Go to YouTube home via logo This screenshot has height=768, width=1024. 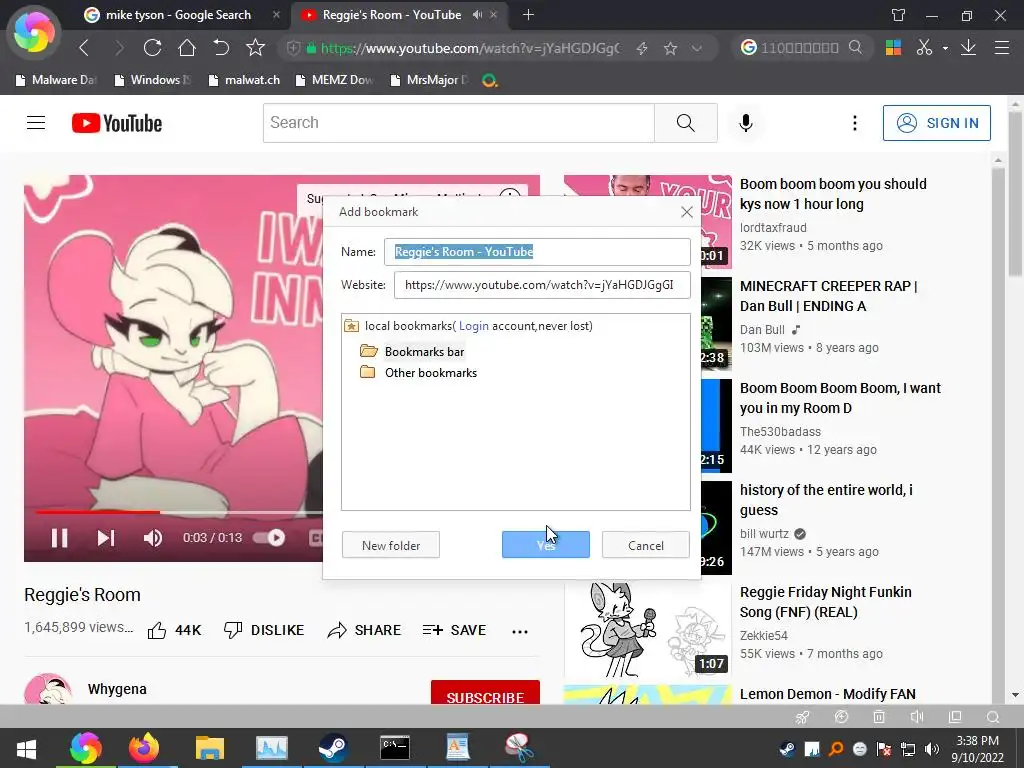tap(117, 123)
